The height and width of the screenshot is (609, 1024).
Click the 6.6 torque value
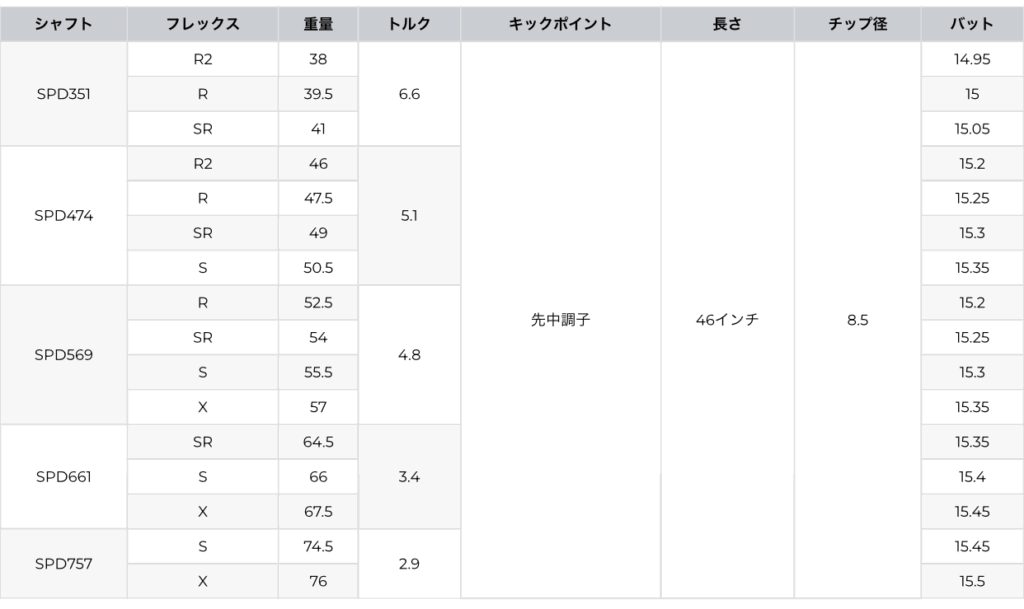click(408, 94)
